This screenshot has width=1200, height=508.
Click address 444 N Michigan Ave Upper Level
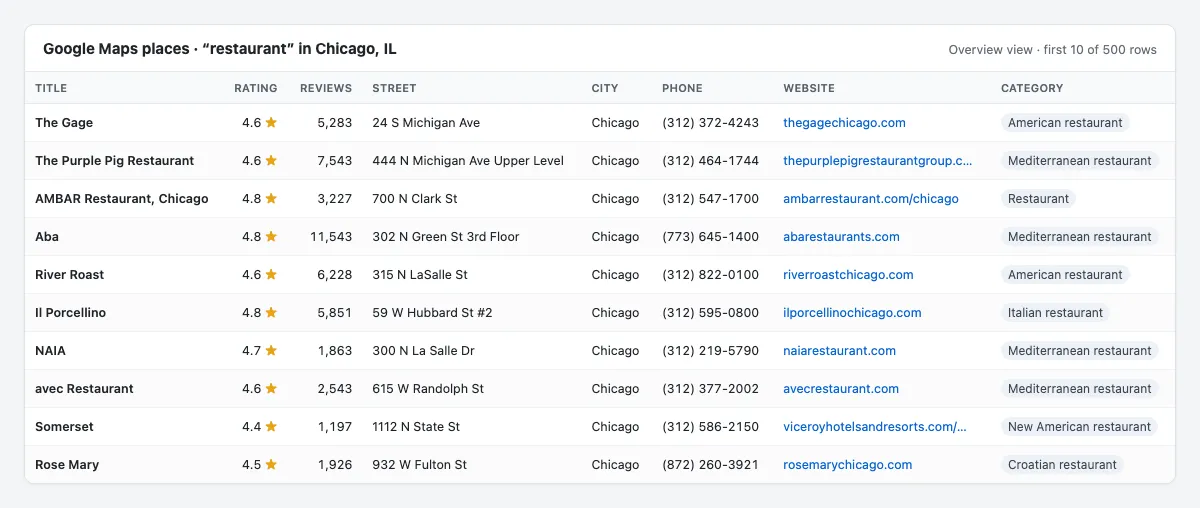click(x=468, y=161)
